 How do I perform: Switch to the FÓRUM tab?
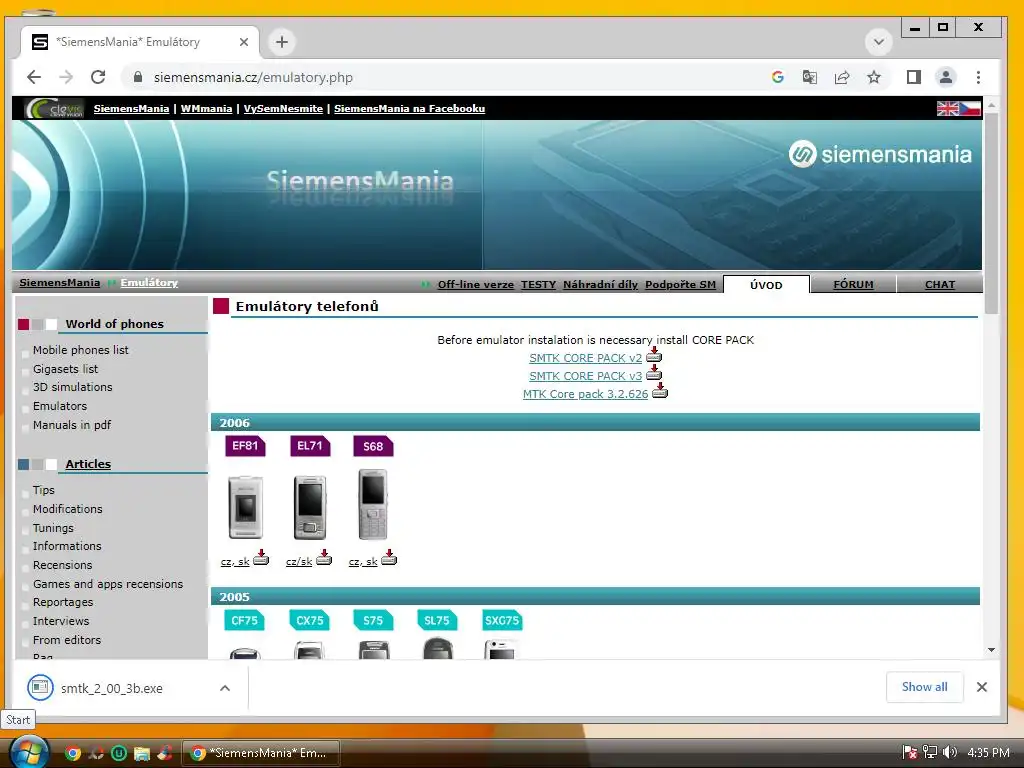pos(853,285)
